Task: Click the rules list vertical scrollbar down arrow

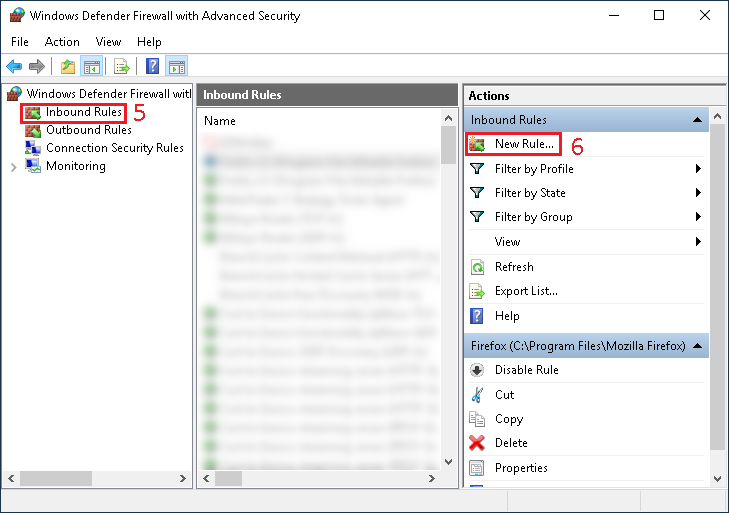Action: click(448, 462)
